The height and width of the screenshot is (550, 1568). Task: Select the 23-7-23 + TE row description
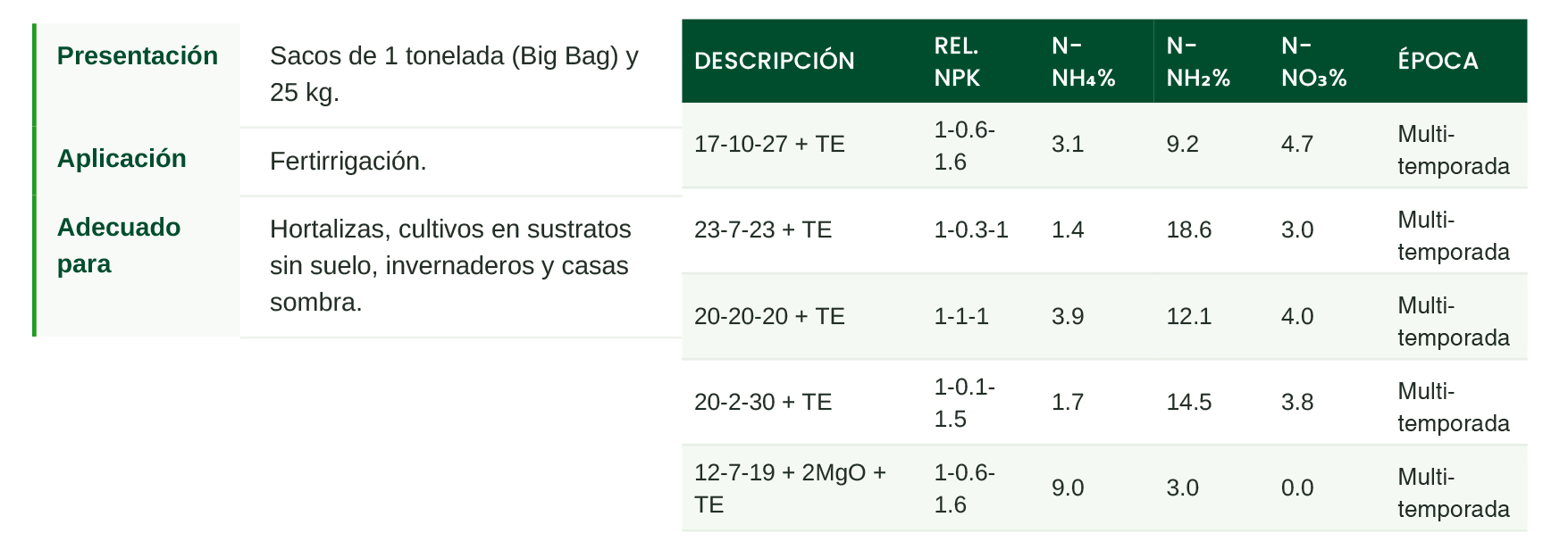coord(763,230)
